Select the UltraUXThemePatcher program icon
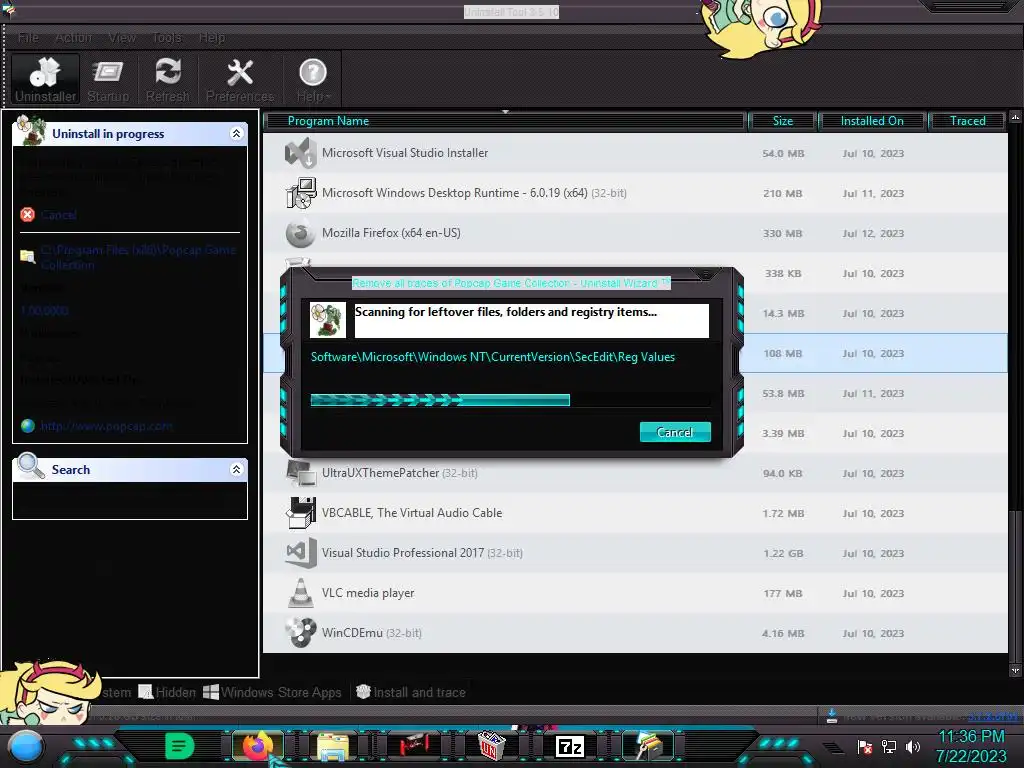This screenshot has height=768, width=1024. coord(300,473)
